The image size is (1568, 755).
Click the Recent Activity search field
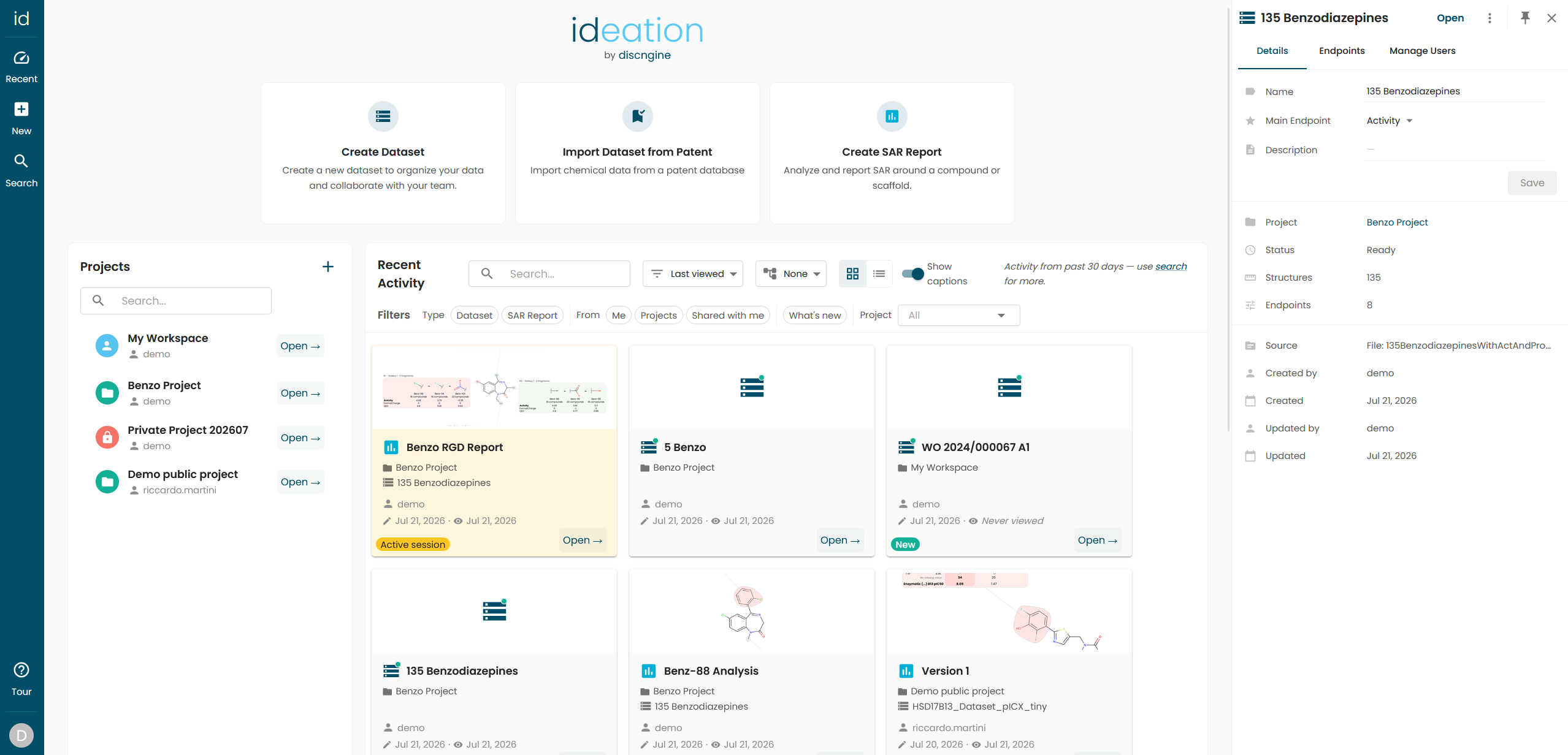[x=549, y=274]
